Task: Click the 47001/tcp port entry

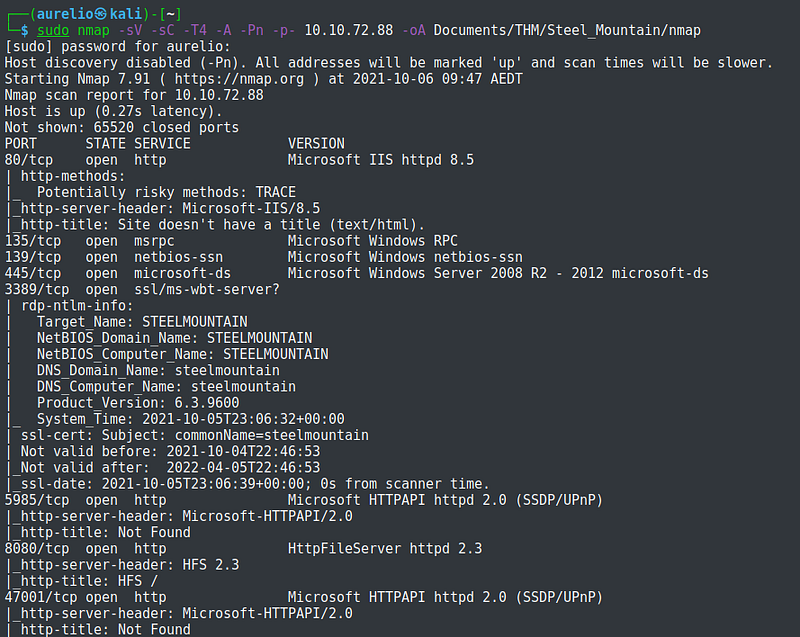Action: 37,597
